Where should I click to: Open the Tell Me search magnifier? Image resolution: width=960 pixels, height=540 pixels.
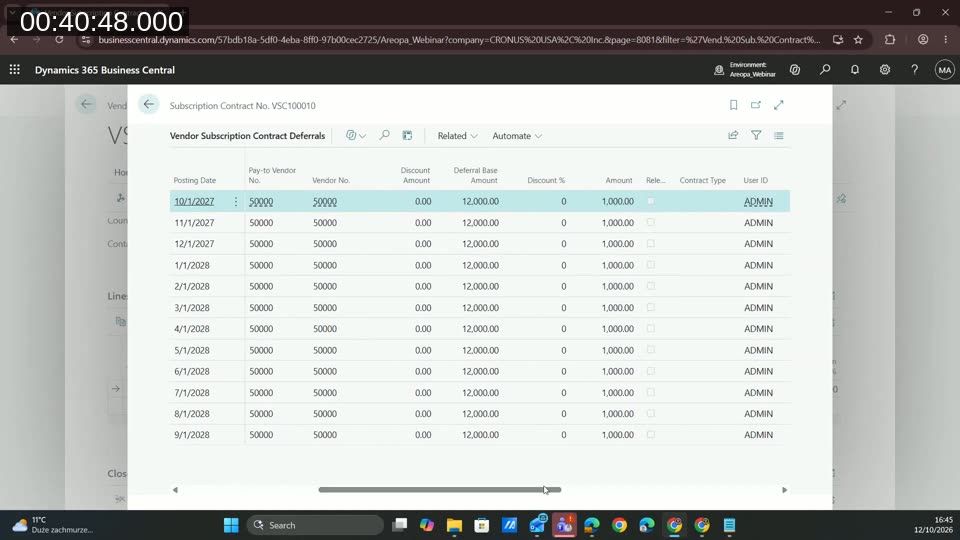tap(825, 70)
